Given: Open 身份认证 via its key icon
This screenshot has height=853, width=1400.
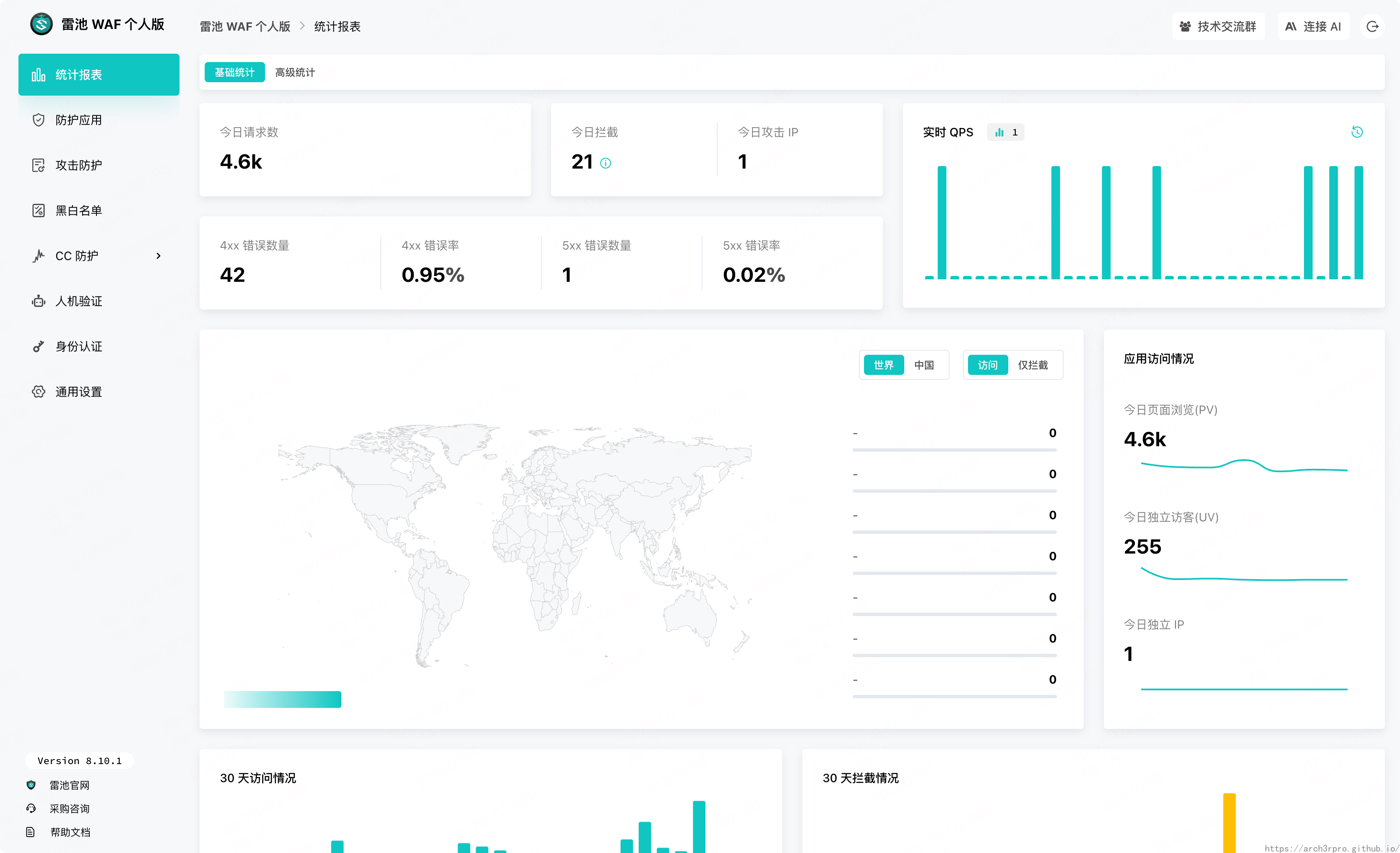Looking at the screenshot, I should coord(38,347).
